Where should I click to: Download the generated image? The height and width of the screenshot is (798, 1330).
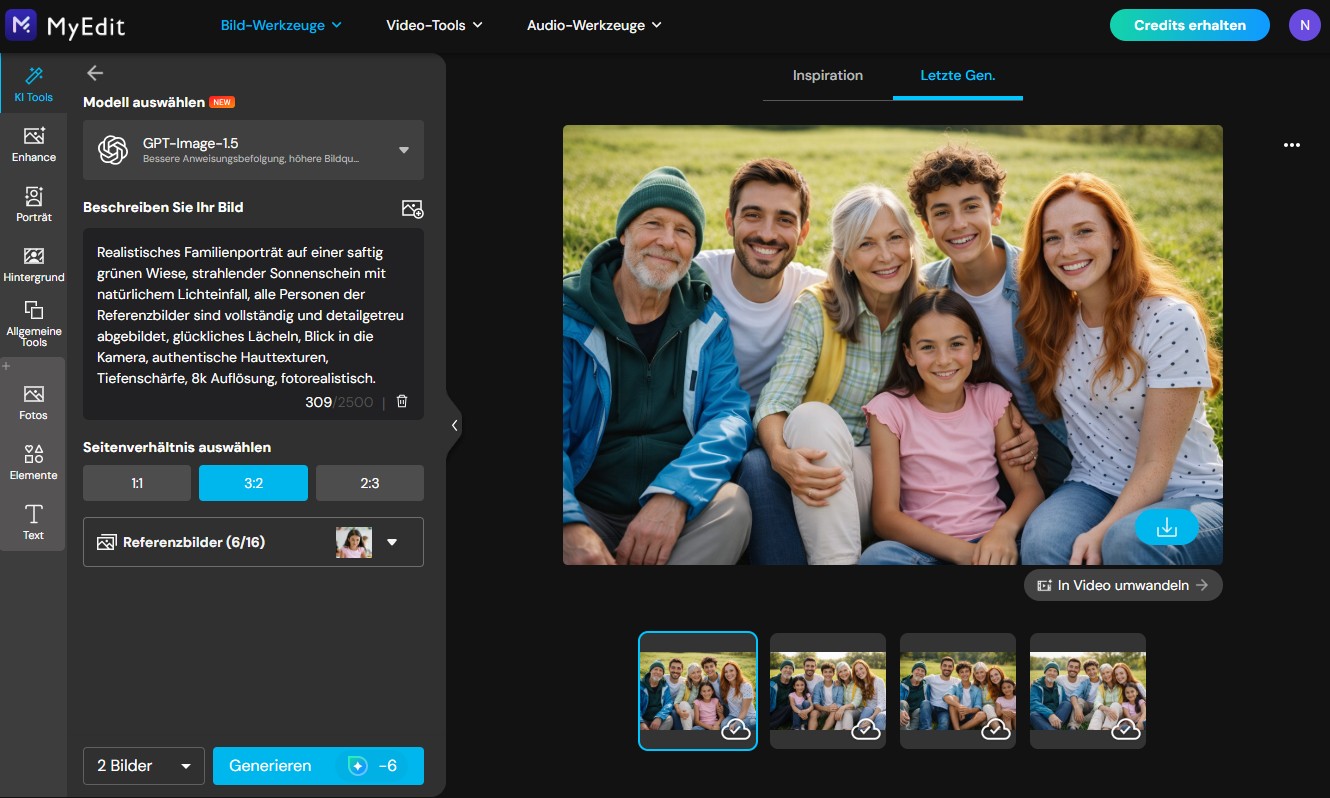point(1166,527)
